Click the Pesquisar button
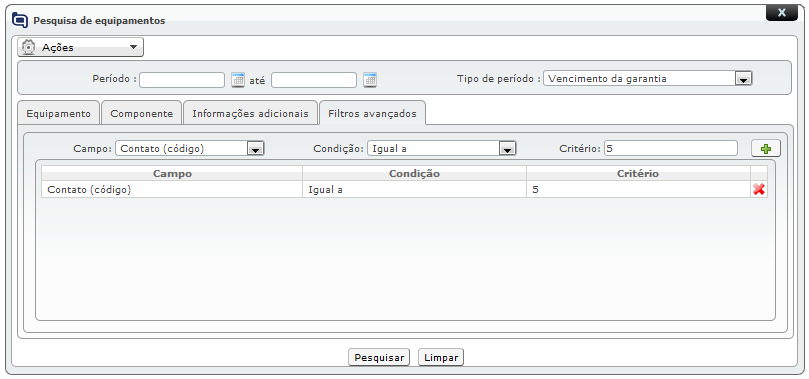The image size is (809, 379). point(379,357)
